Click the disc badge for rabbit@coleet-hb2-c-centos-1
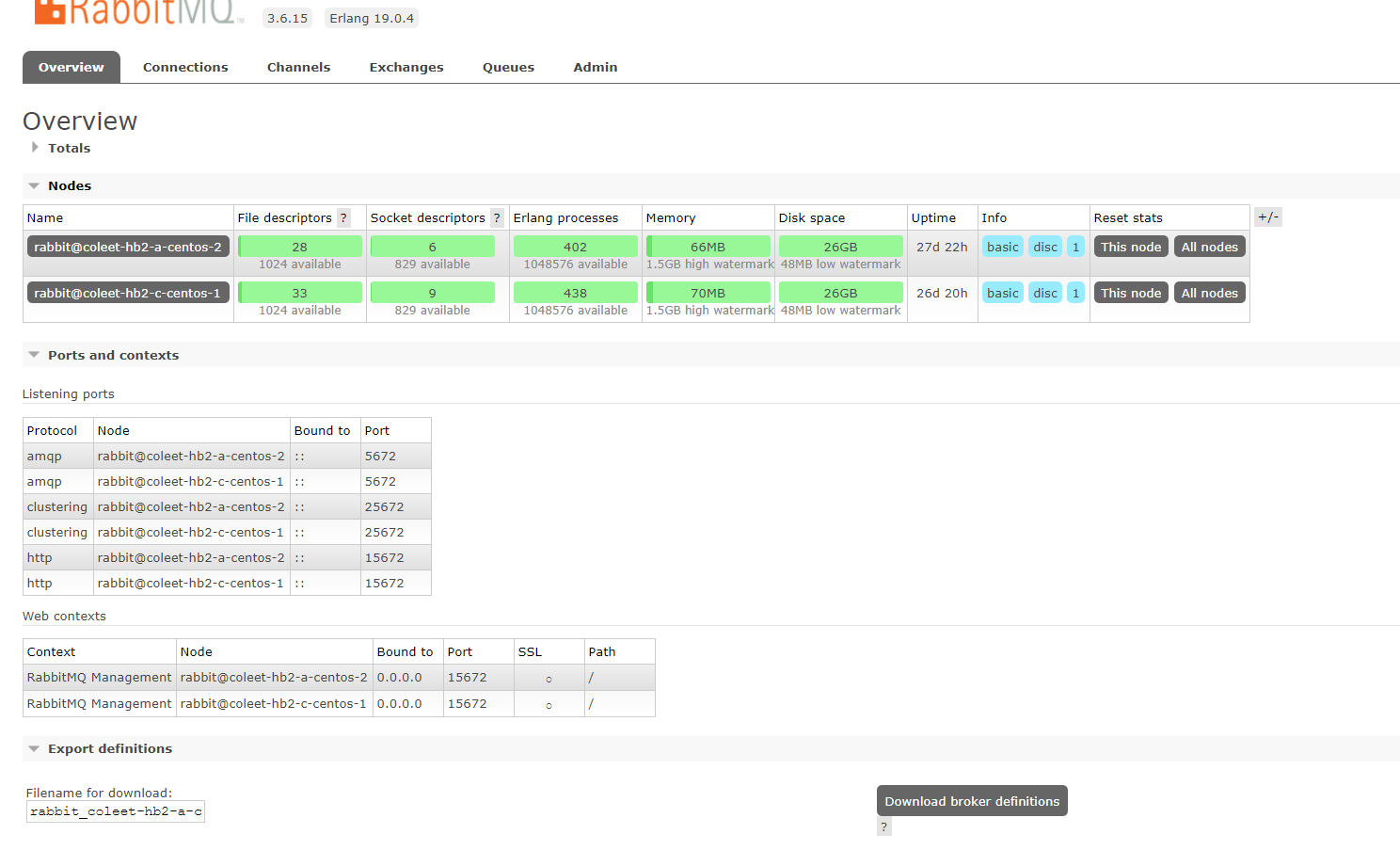The width and height of the screenshot is (1400, 850). point(1044,292)
